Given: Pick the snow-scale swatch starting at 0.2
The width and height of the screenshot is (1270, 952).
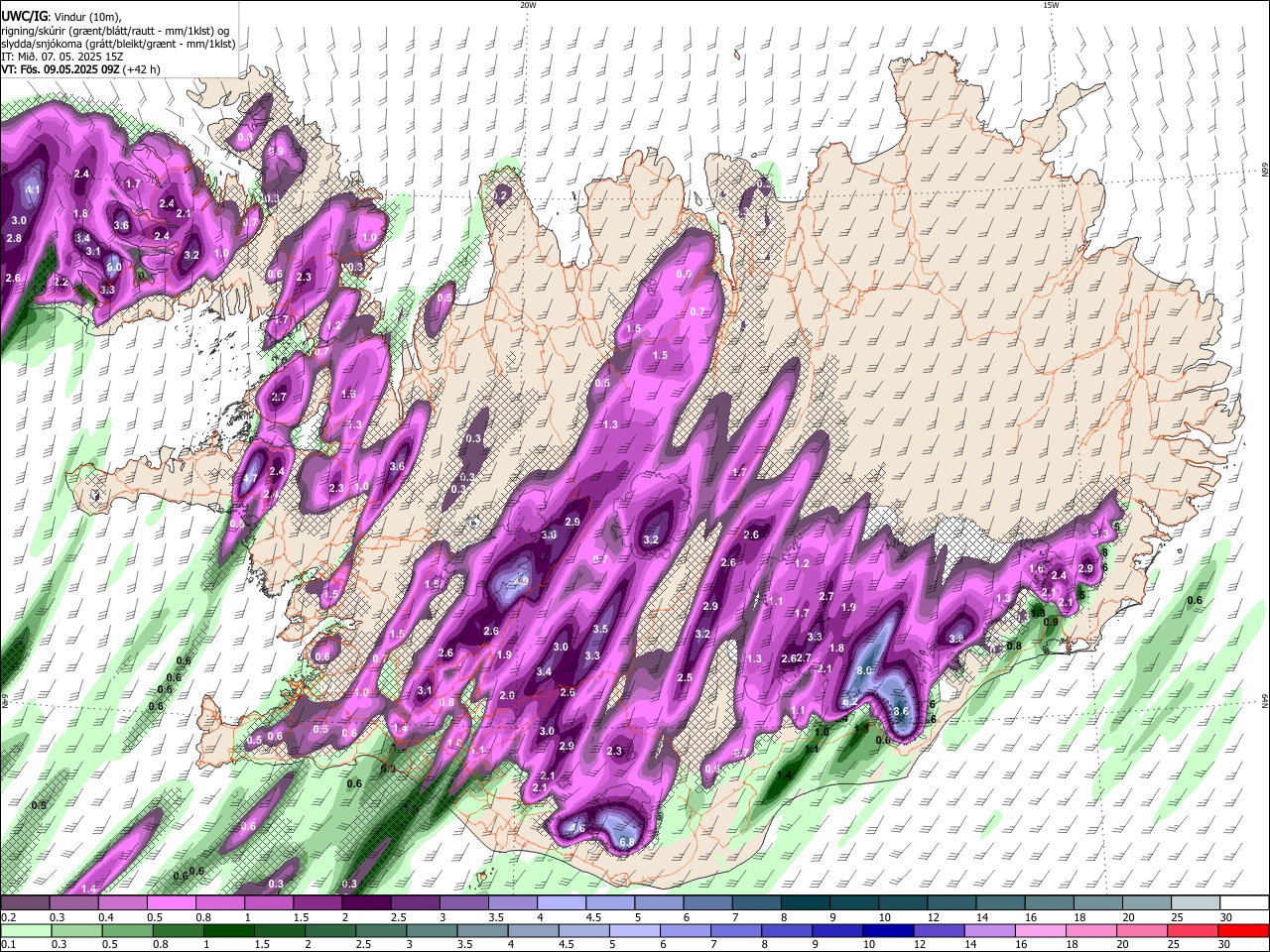Looking at the screenshot, I should click(x=25, y=903).
